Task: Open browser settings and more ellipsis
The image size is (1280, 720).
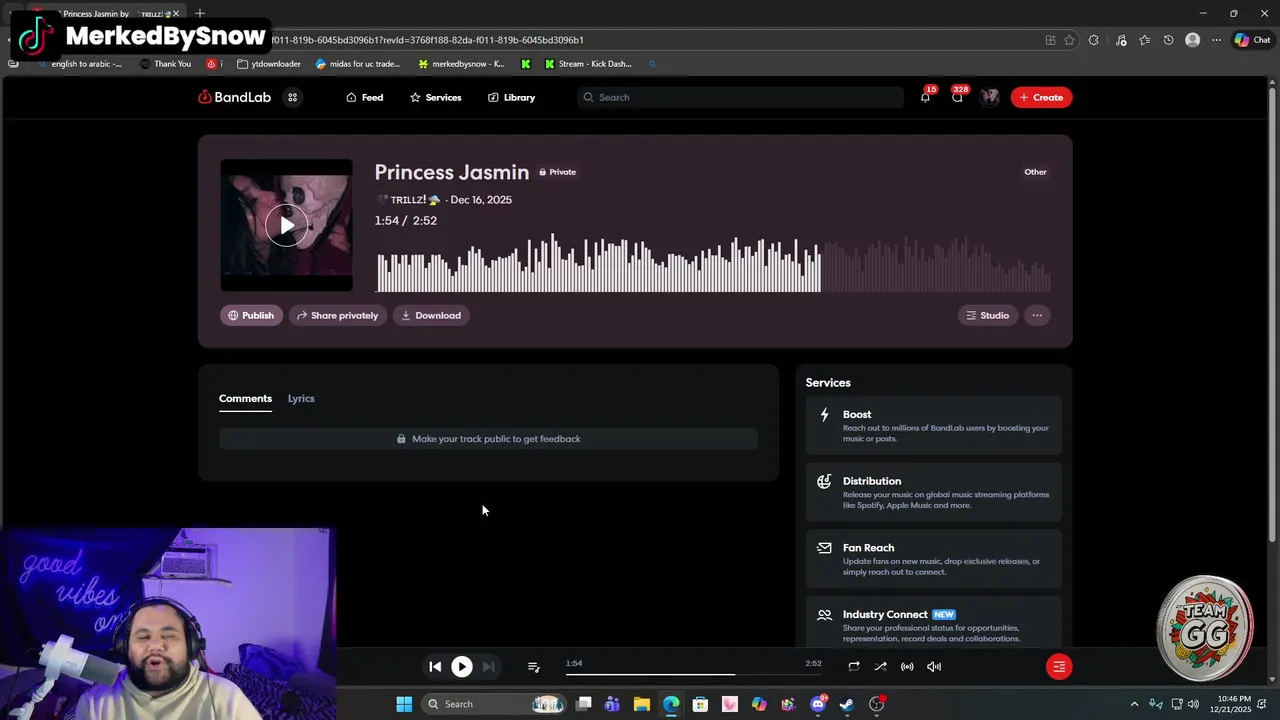Action: point(1216,40)
